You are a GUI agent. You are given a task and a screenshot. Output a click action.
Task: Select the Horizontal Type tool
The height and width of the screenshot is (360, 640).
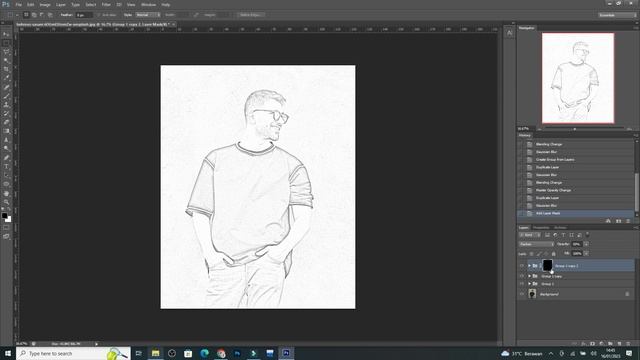[x=6, y=167]
